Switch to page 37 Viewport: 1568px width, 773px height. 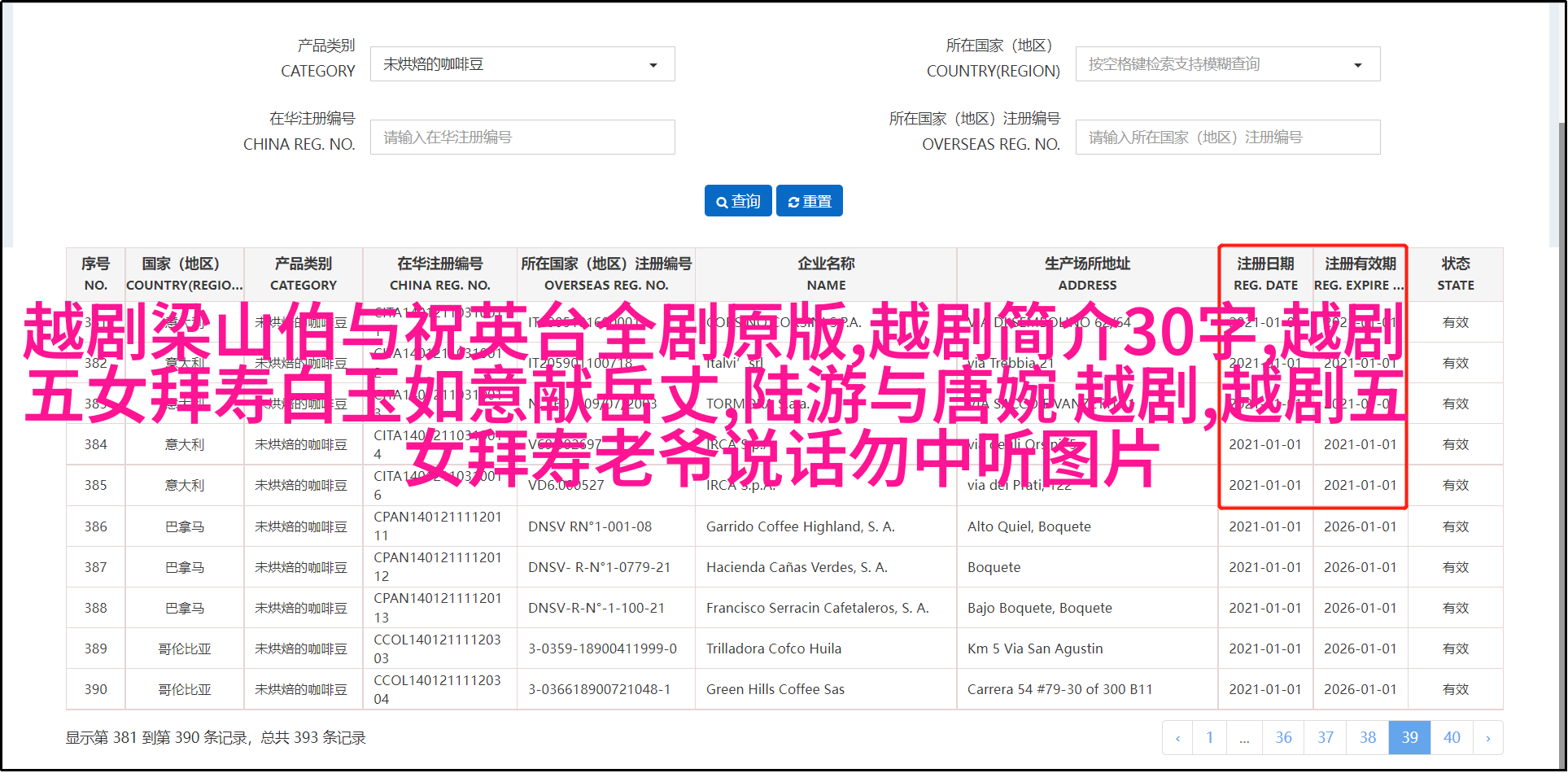1326,738
